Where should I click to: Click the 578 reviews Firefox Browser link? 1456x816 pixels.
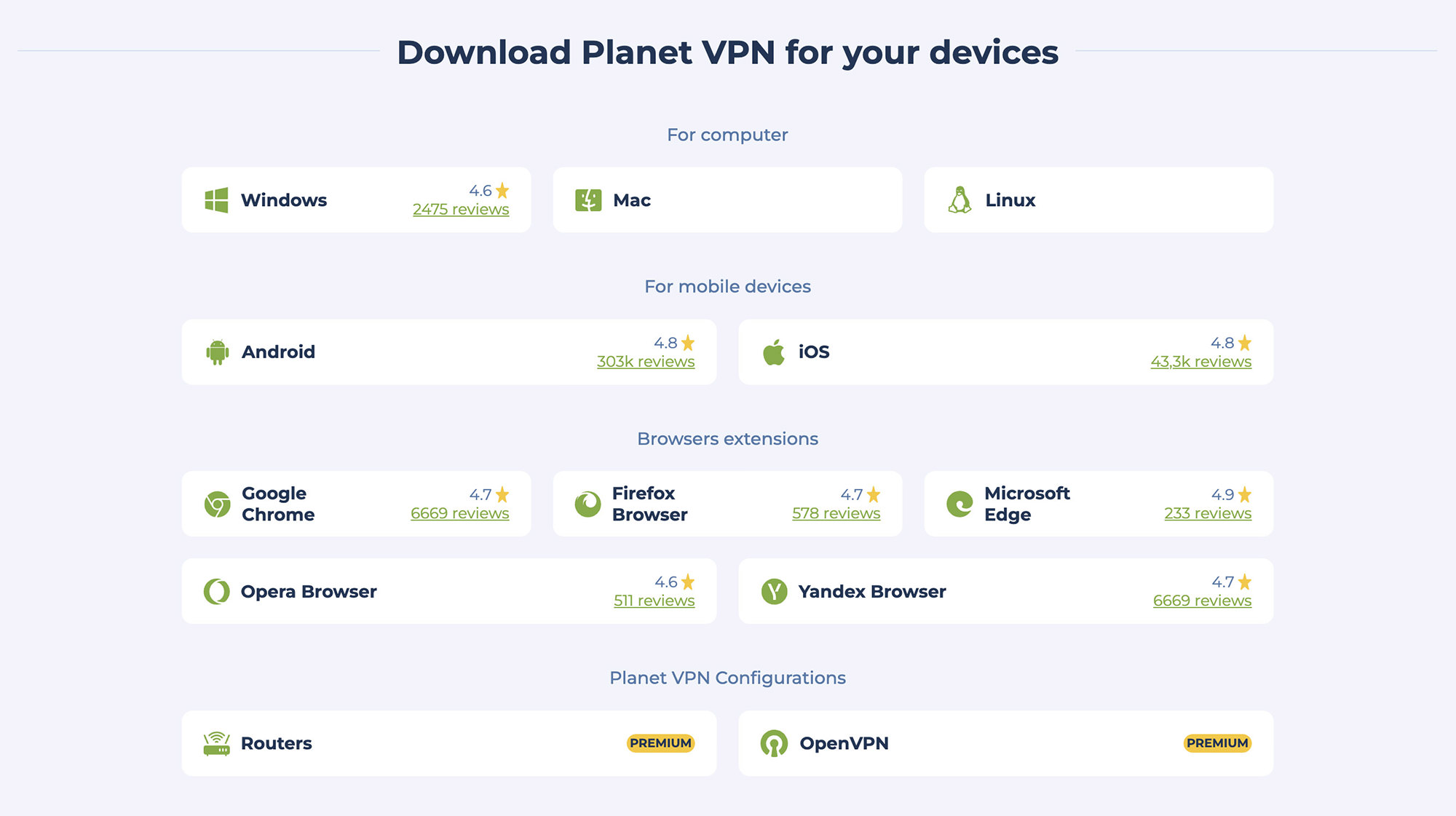click(834, 512)
